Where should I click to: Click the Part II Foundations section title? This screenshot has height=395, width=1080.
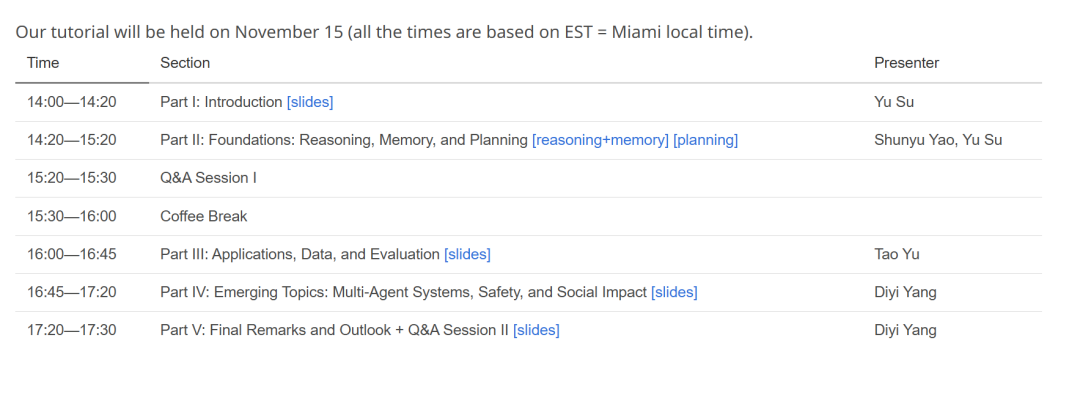click(344, 140)
